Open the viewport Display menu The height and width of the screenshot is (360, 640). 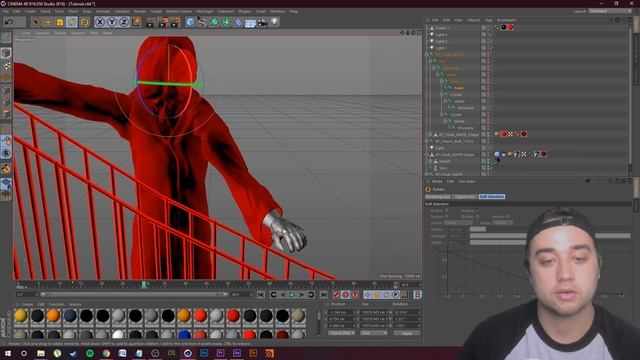point(60,33)
